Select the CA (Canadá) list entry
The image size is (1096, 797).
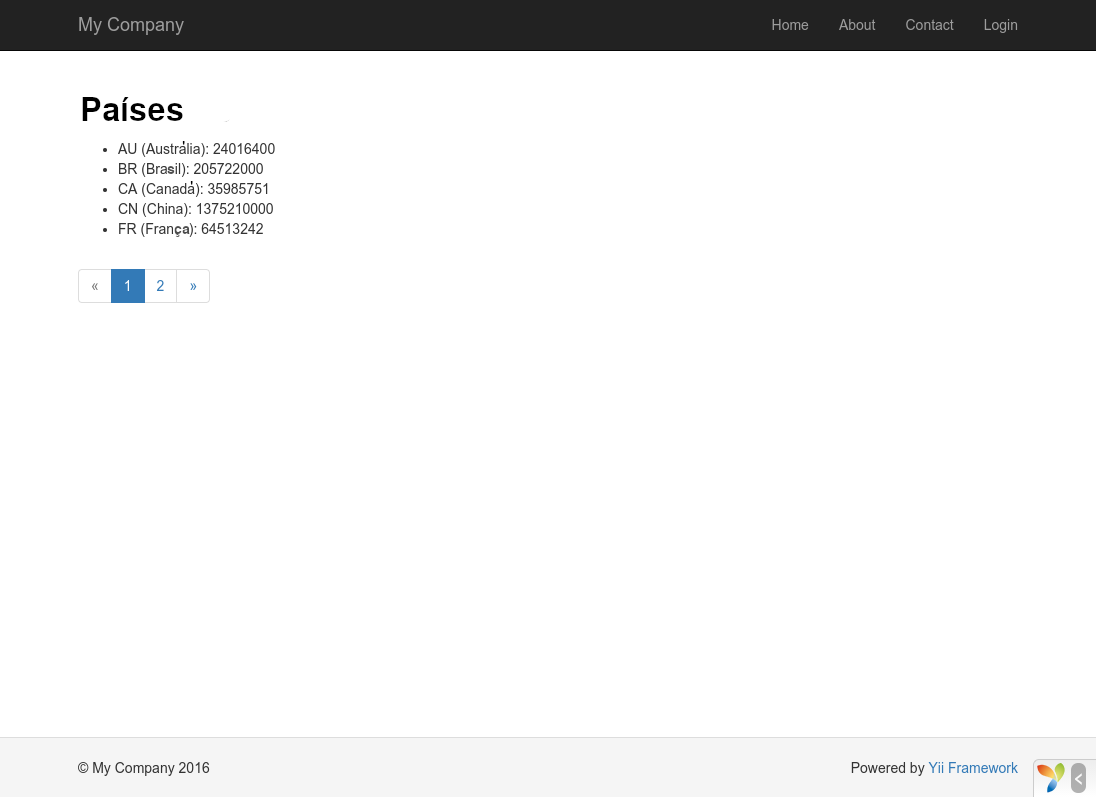click(193, 189)
